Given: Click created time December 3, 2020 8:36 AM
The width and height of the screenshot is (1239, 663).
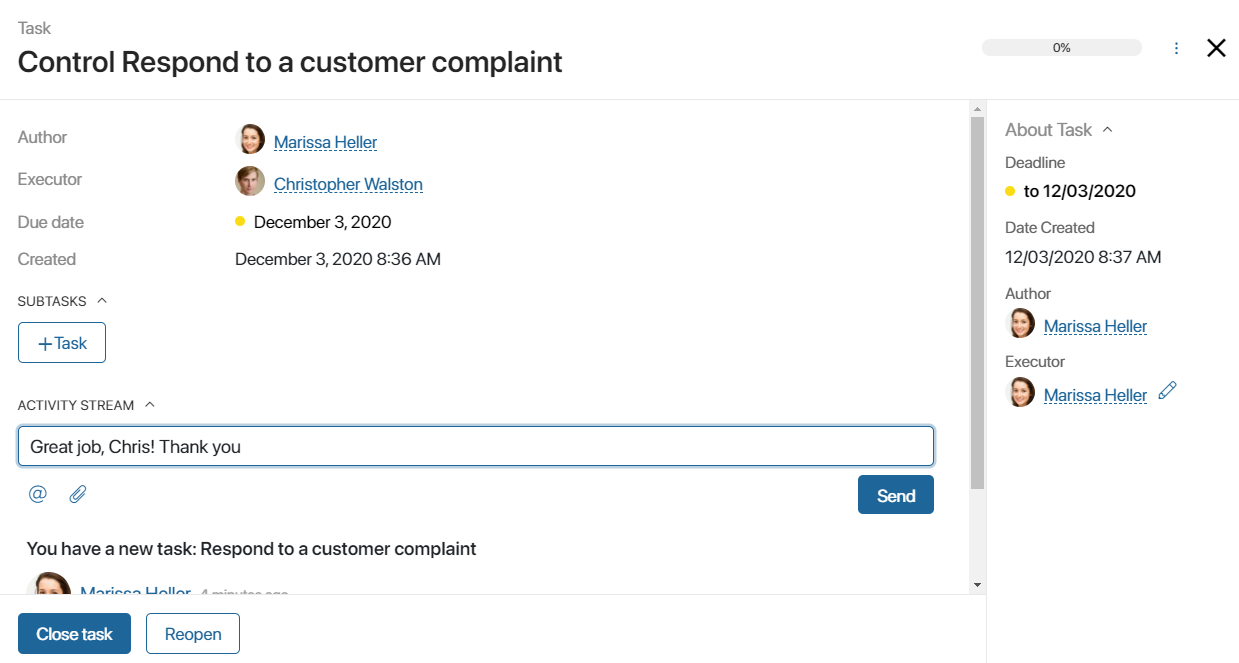Looking at the screenshot, I should (338, 259).
